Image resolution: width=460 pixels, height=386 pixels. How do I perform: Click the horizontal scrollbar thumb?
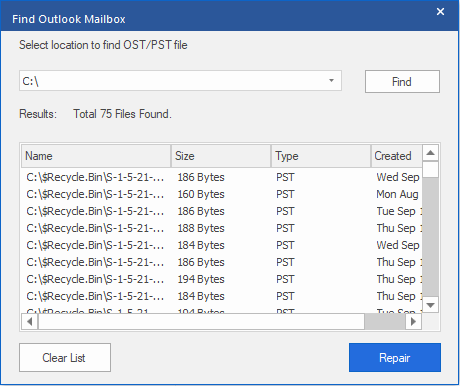click(x=201, y=322)
